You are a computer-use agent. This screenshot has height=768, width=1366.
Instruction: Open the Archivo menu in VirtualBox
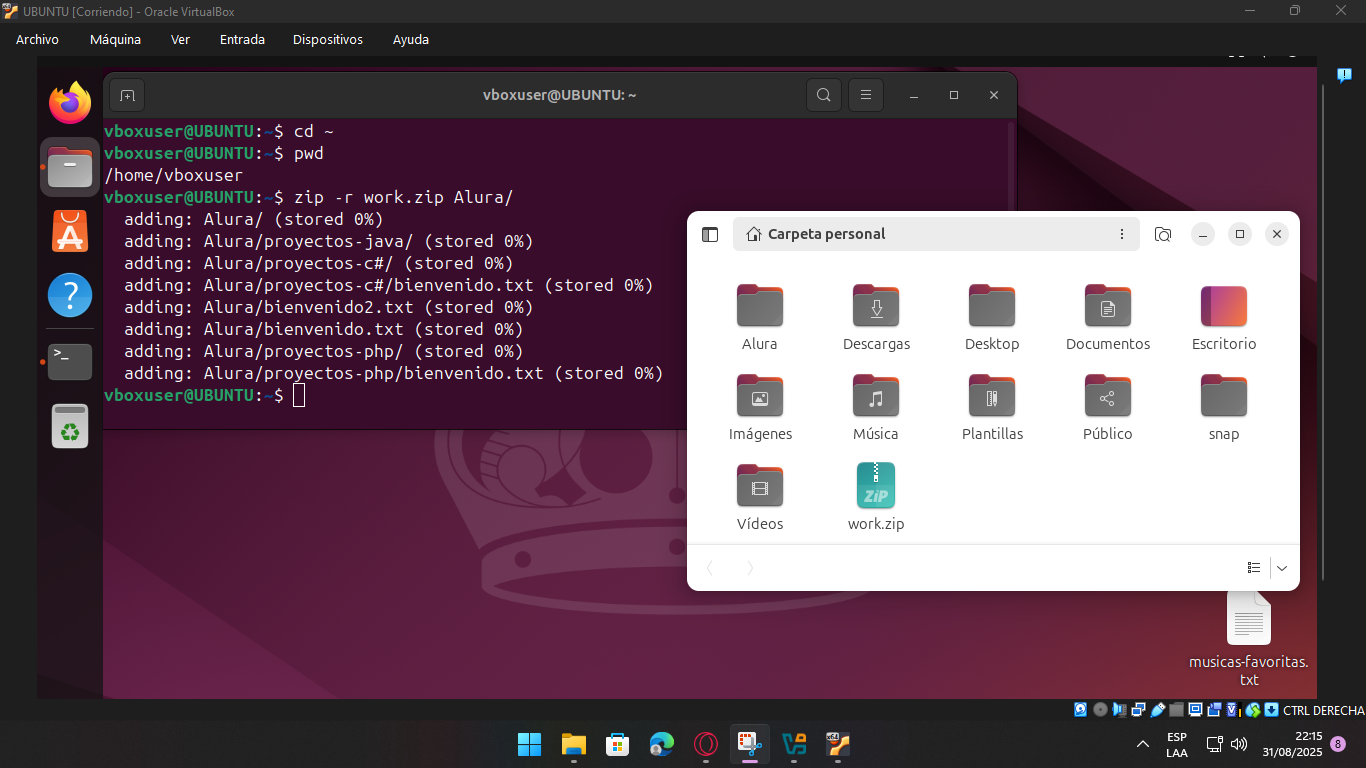coord(37,40)
